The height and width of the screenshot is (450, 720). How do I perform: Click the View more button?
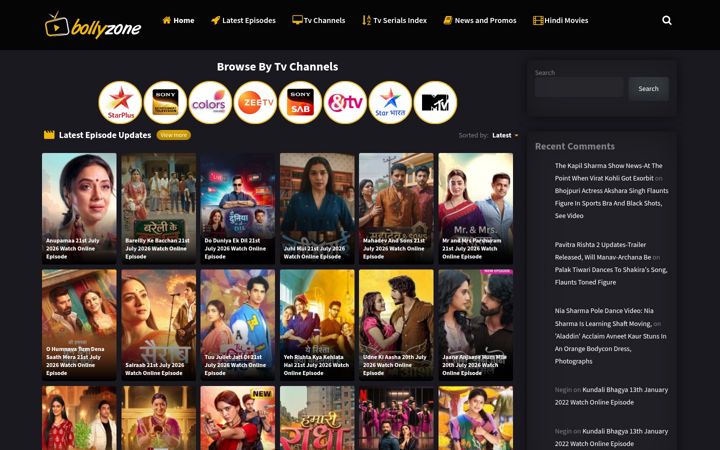click(174, 135)
